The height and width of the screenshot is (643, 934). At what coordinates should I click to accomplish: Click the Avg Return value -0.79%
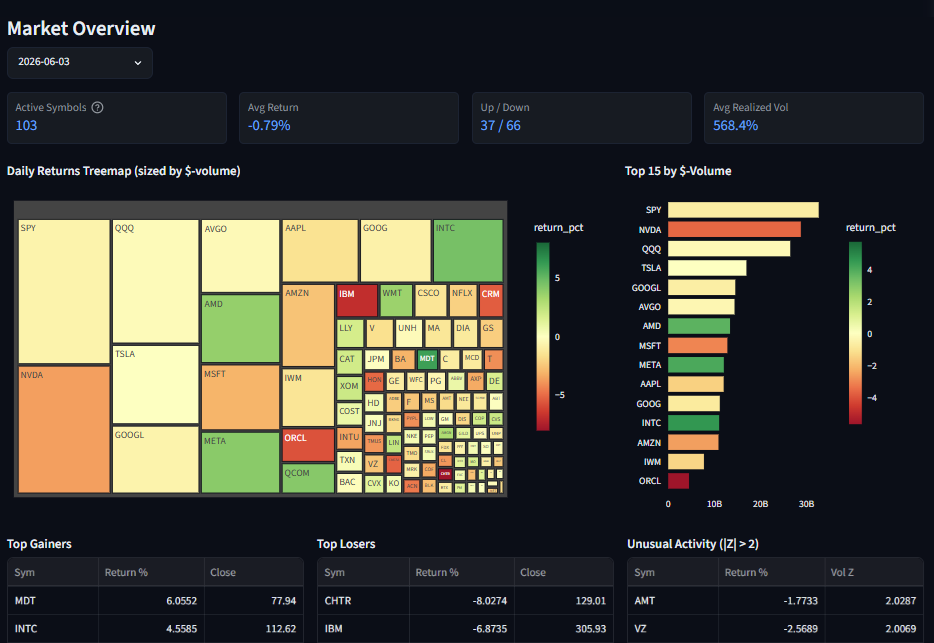[x=269, y=126]
